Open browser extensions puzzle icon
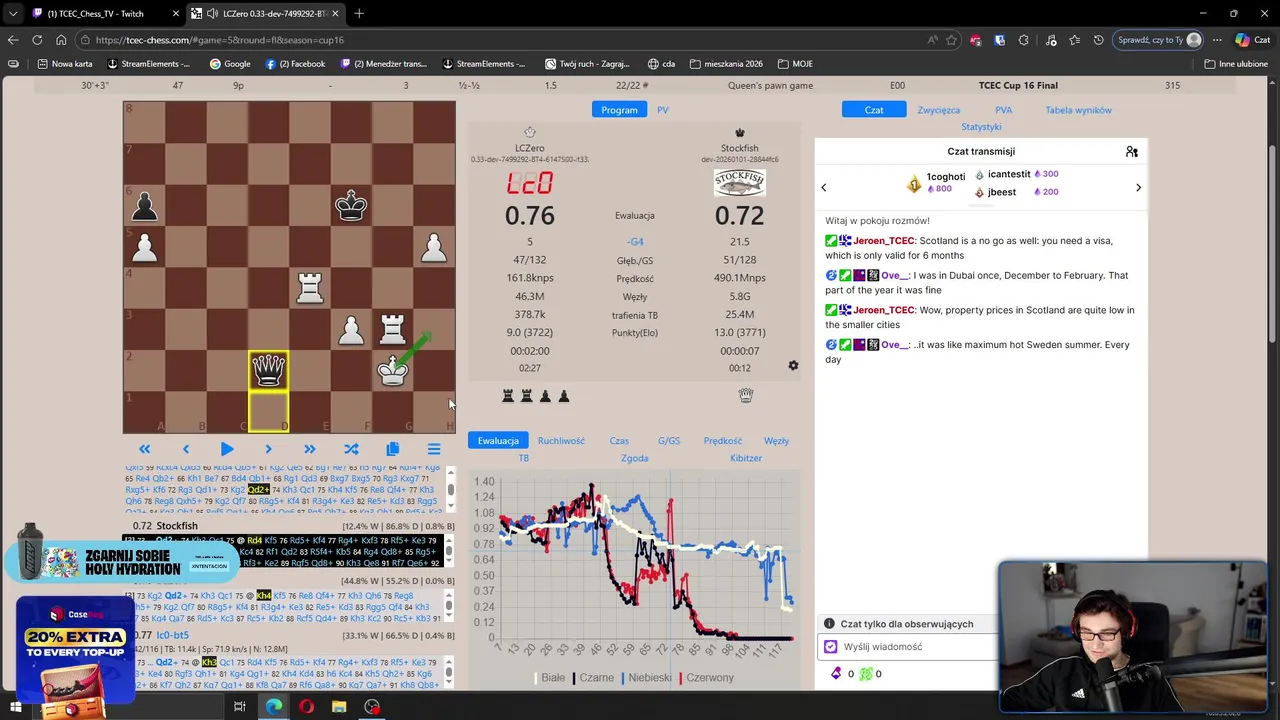The image size is (1280, 720). point(1023,40)
